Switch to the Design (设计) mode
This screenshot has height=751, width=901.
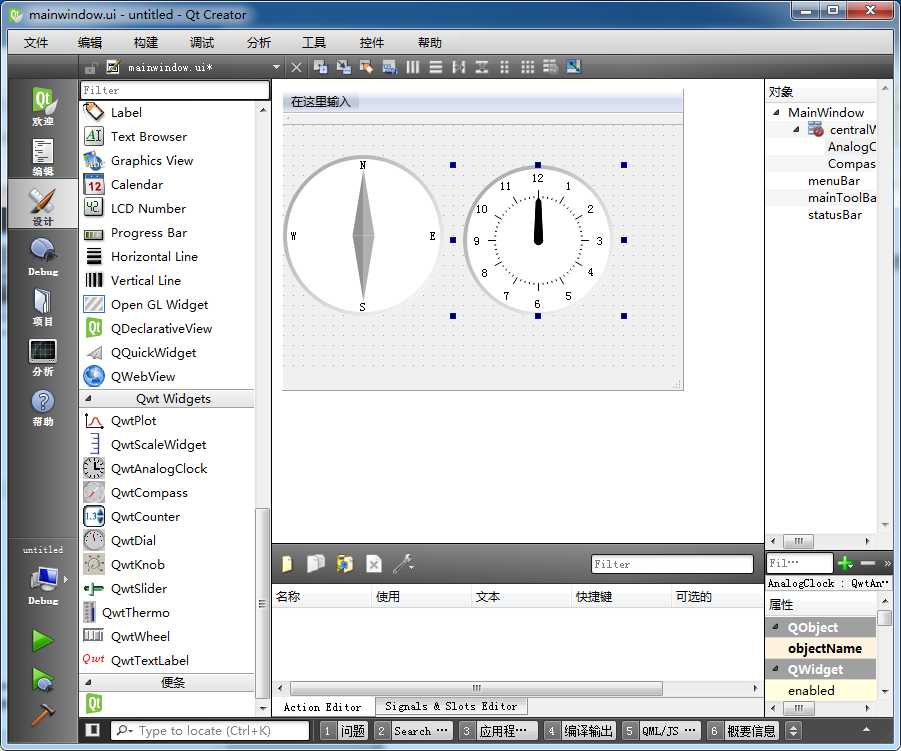(x=43, y=206)
